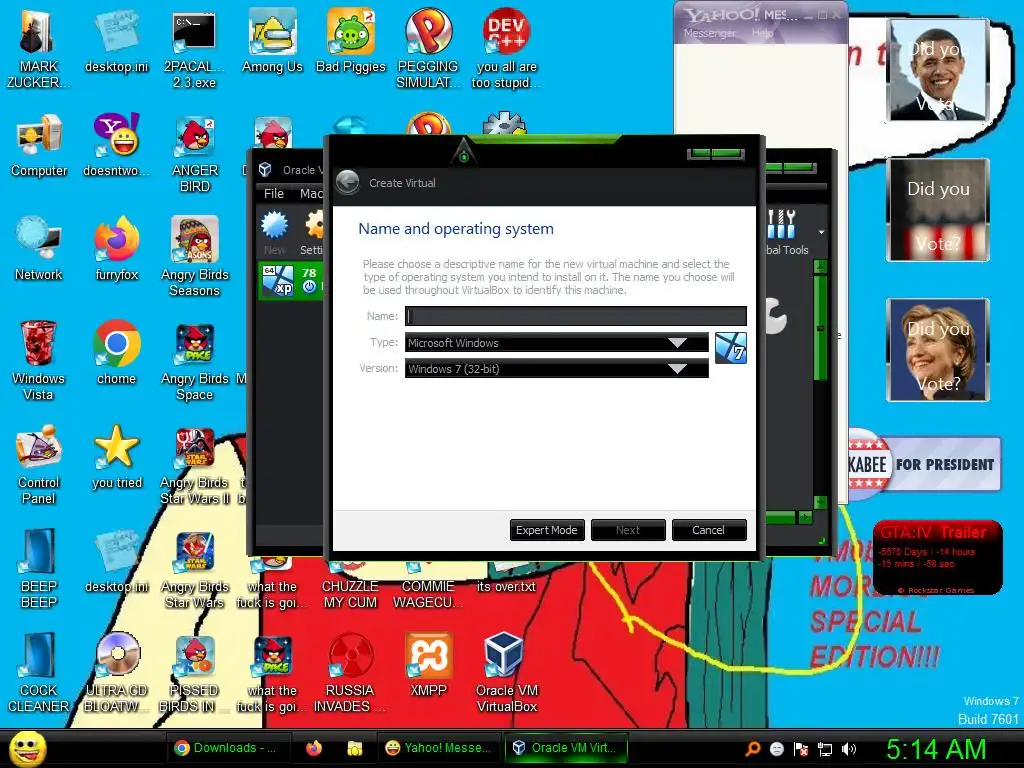Screen dimensions: 1024x768
Task: Open the Control Panel desktop icon
Action: point(39,464)
